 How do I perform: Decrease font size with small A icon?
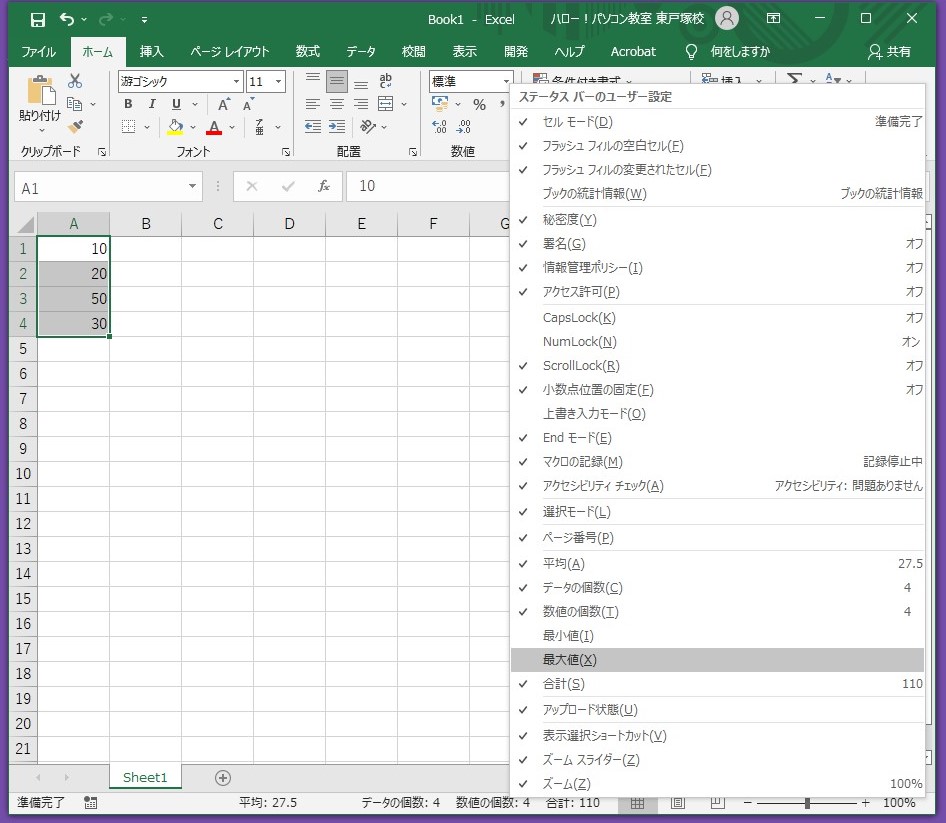click(x=248, y=104)
